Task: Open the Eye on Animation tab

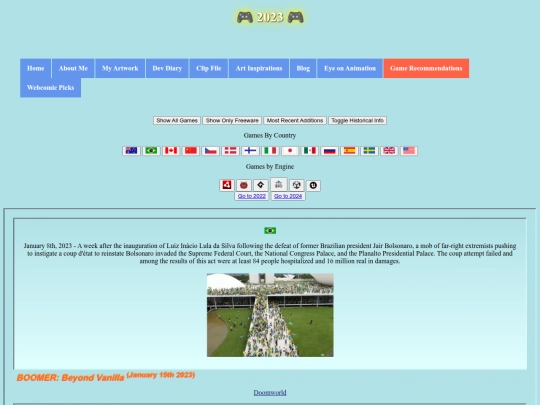Action: point(350,68)
